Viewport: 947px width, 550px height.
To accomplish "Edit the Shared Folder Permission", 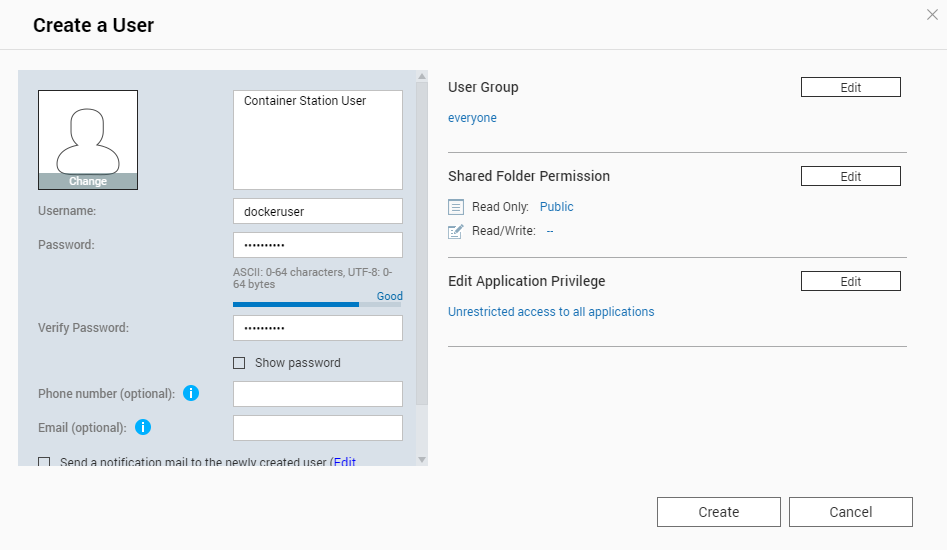I will point(850,177).
